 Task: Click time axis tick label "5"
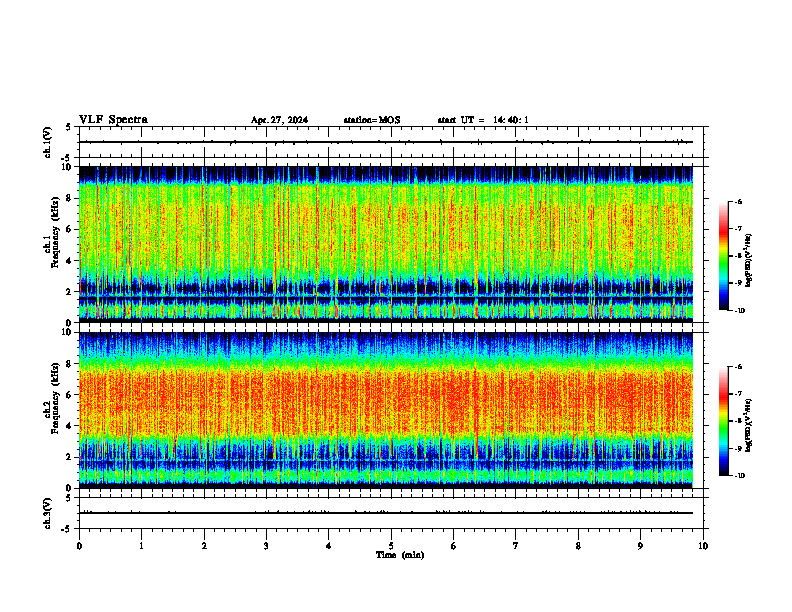(x=391, y=546)
